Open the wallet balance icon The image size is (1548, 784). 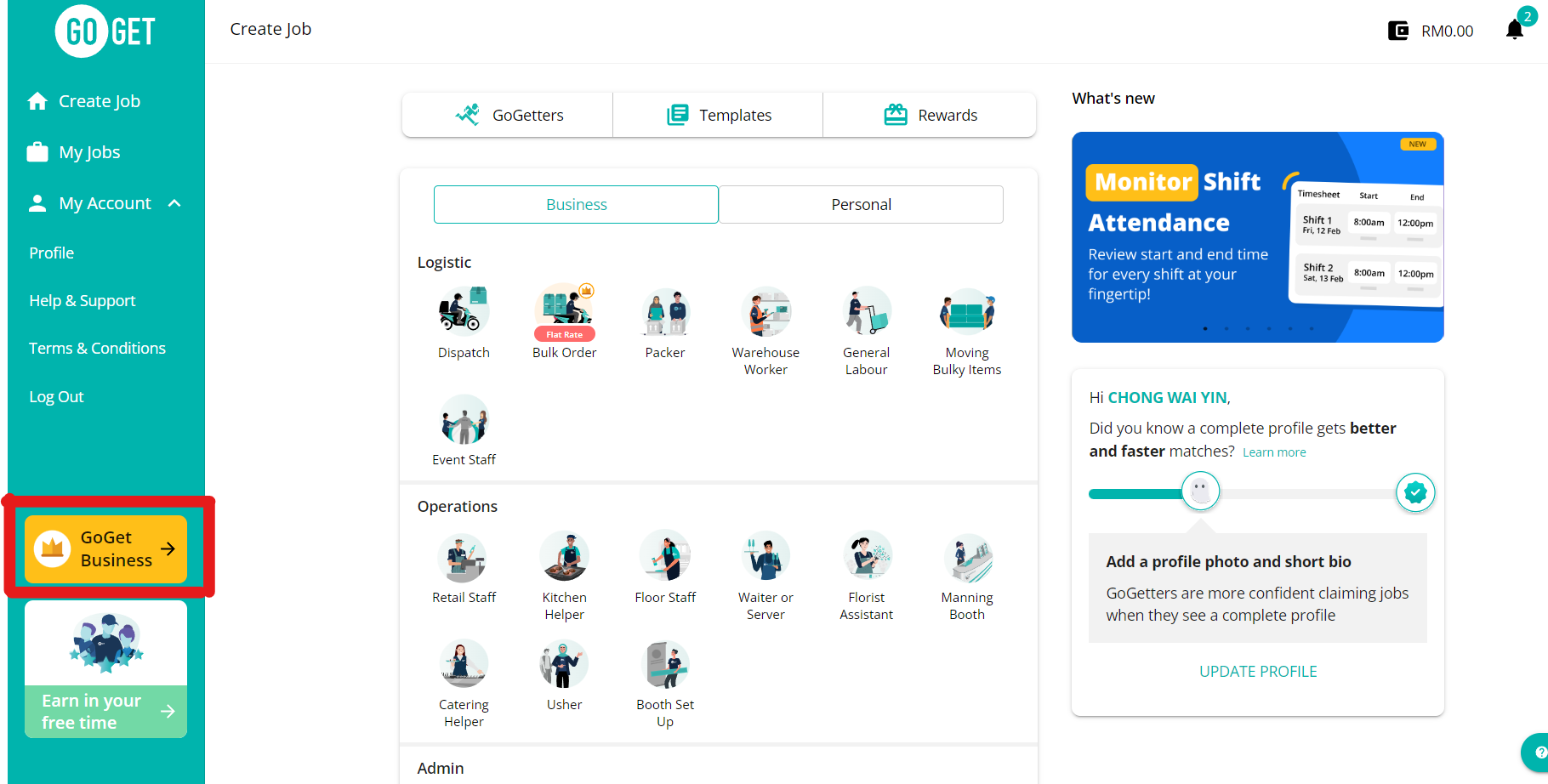click(1397, 31)
